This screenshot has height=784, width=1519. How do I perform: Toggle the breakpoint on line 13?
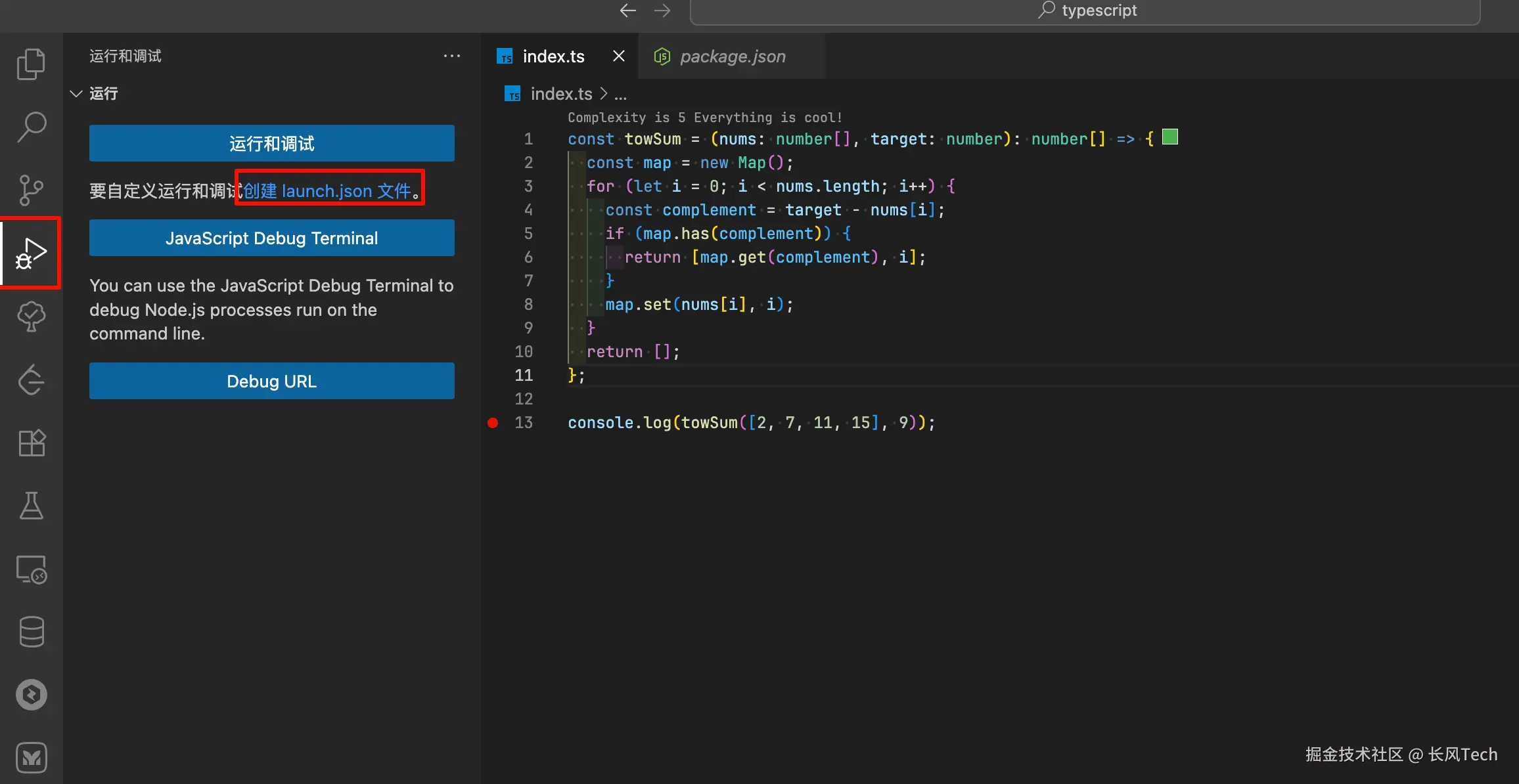493,423
